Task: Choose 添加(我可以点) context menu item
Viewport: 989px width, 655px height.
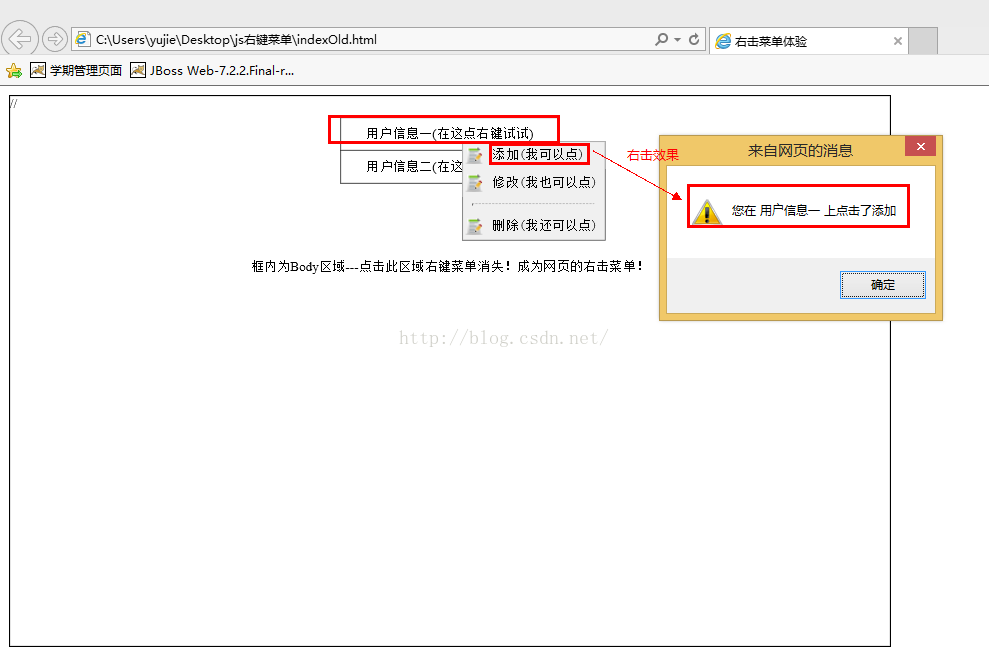Action: (x=537, y=154)
